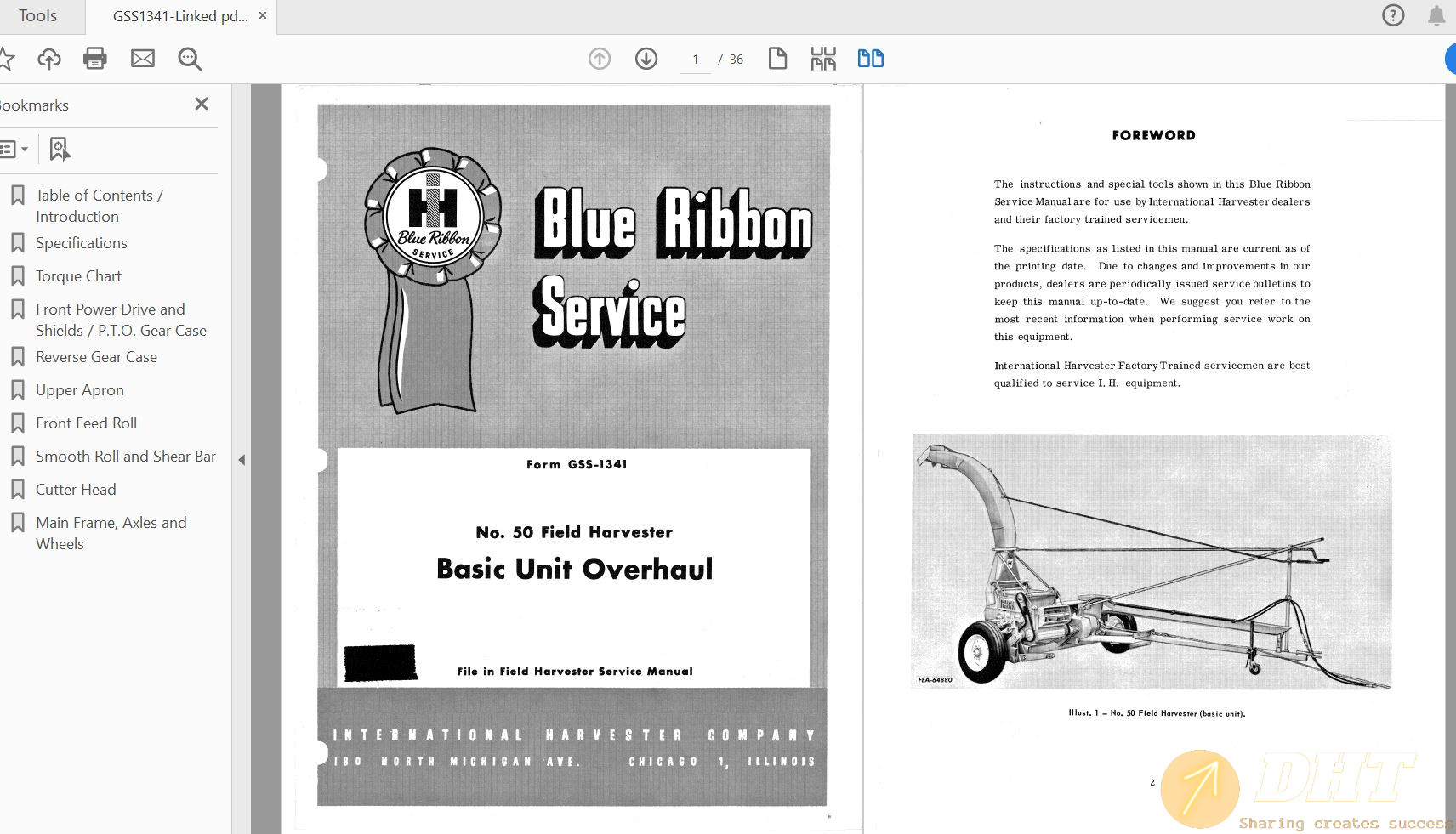
Task: Collapse the bookmarks pane with arrow
Action: tap(242, 460)
